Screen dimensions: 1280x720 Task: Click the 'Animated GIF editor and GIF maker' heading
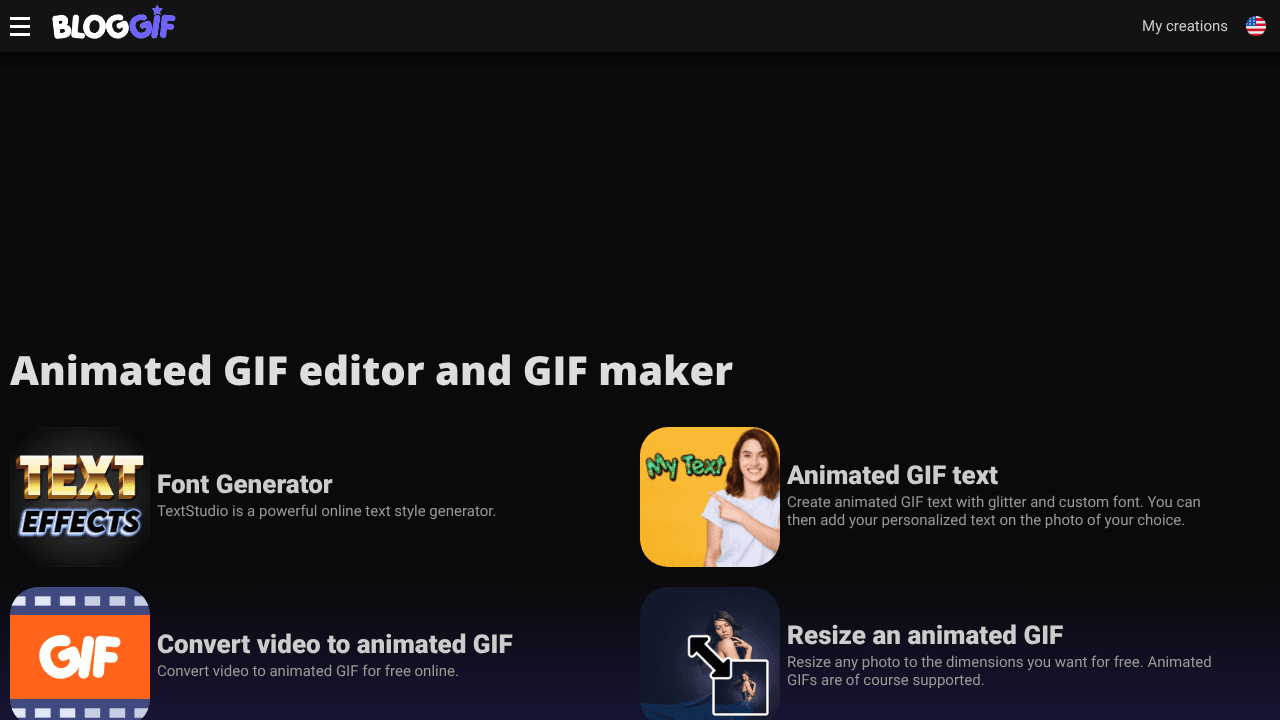click(371, 371)
